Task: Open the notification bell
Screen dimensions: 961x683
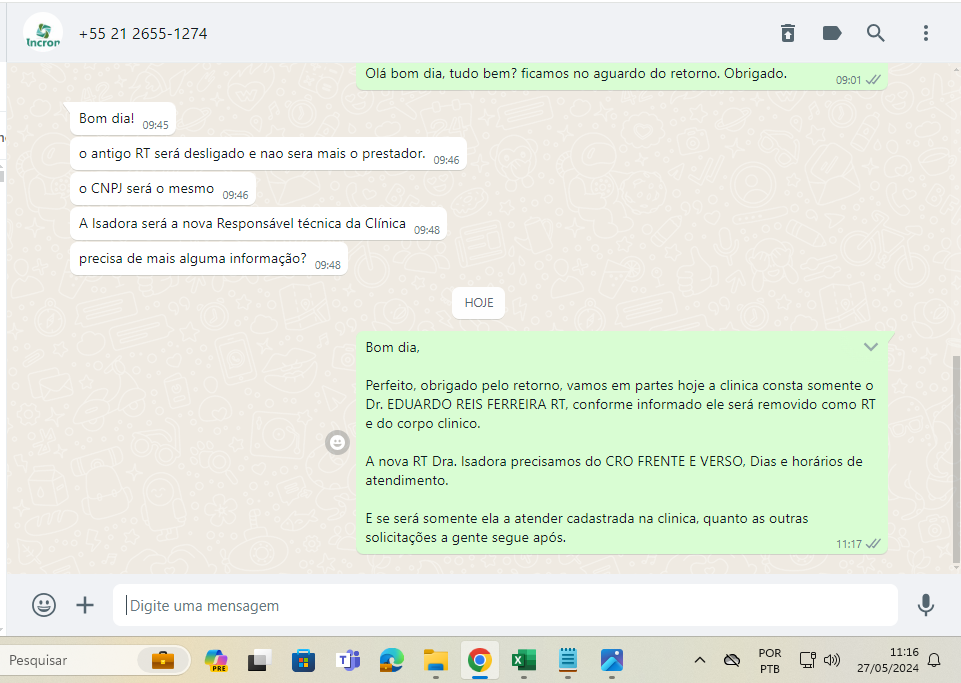Action: tap(934, 660)
